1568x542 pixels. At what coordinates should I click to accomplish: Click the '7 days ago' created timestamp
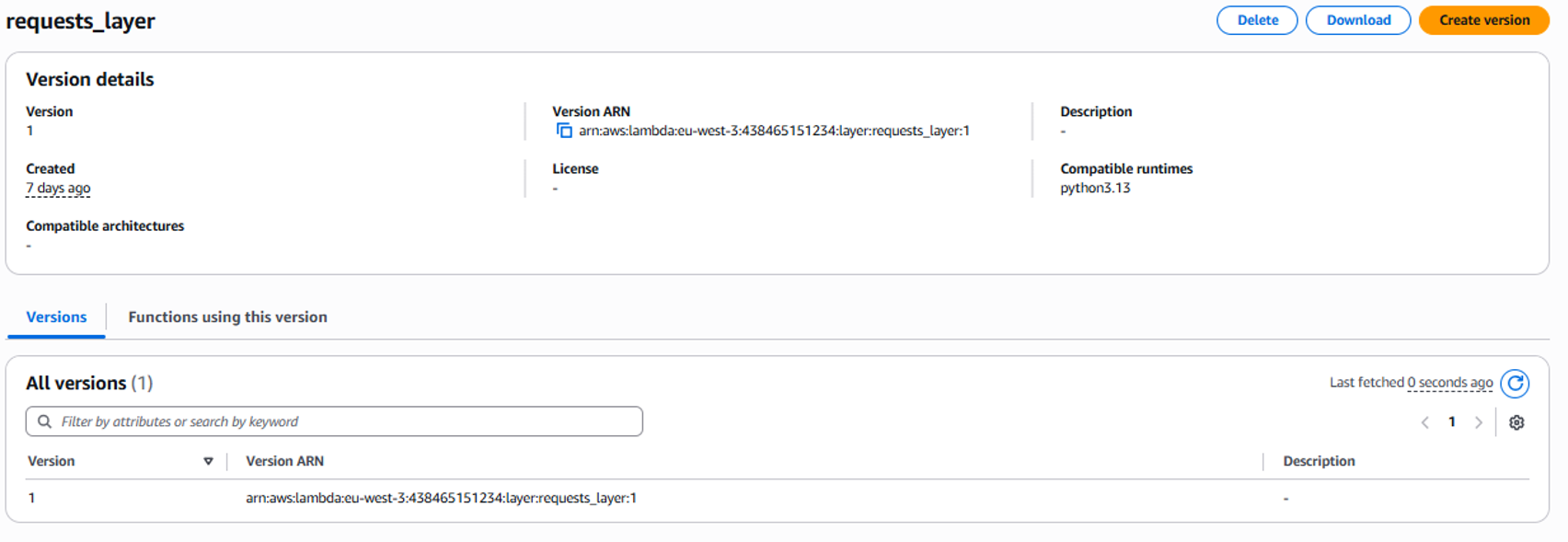(x=58, y=188)
